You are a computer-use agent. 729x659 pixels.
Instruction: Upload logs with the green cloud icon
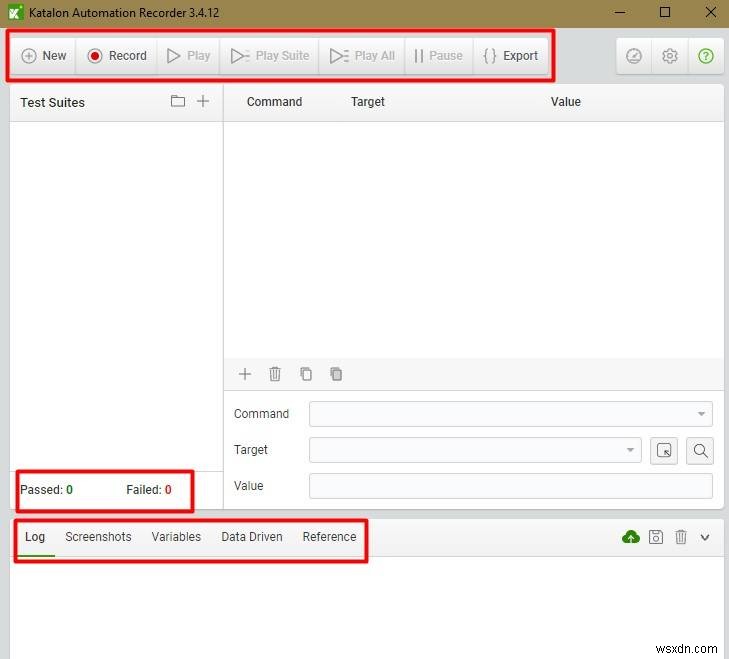tap(630, 537)
